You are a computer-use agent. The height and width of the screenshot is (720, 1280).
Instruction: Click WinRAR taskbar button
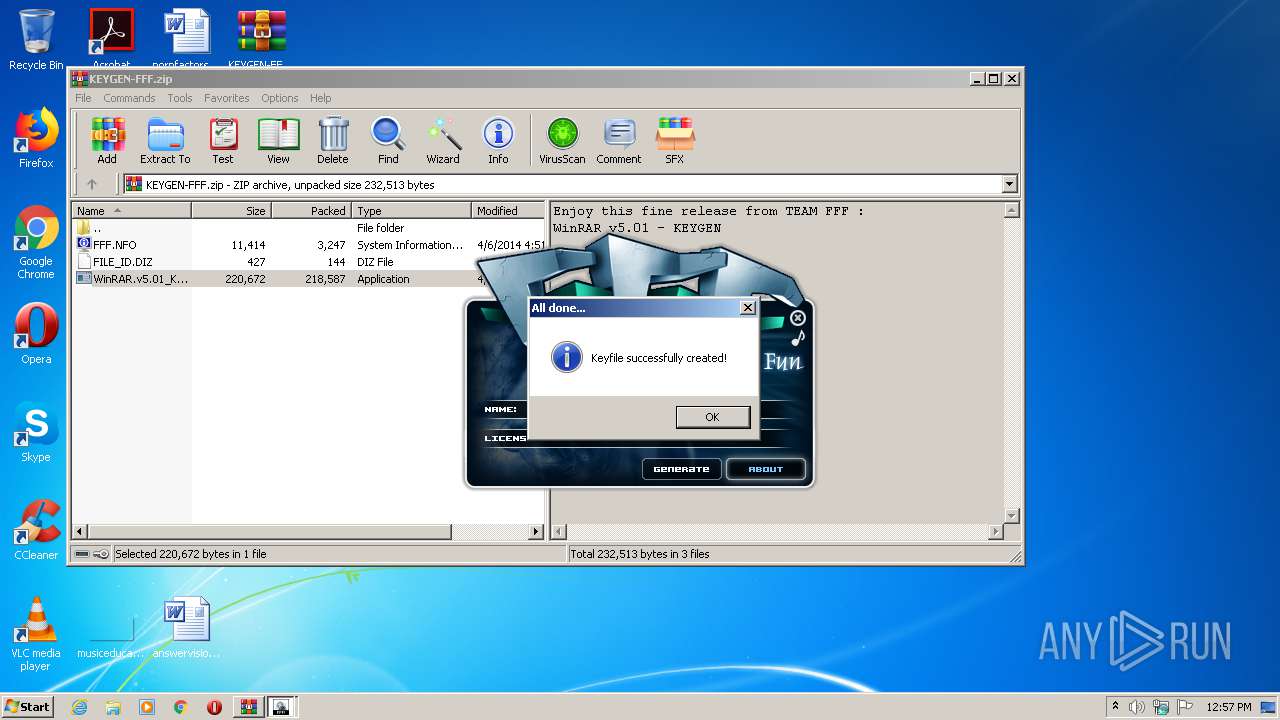[x=248, y=707]
